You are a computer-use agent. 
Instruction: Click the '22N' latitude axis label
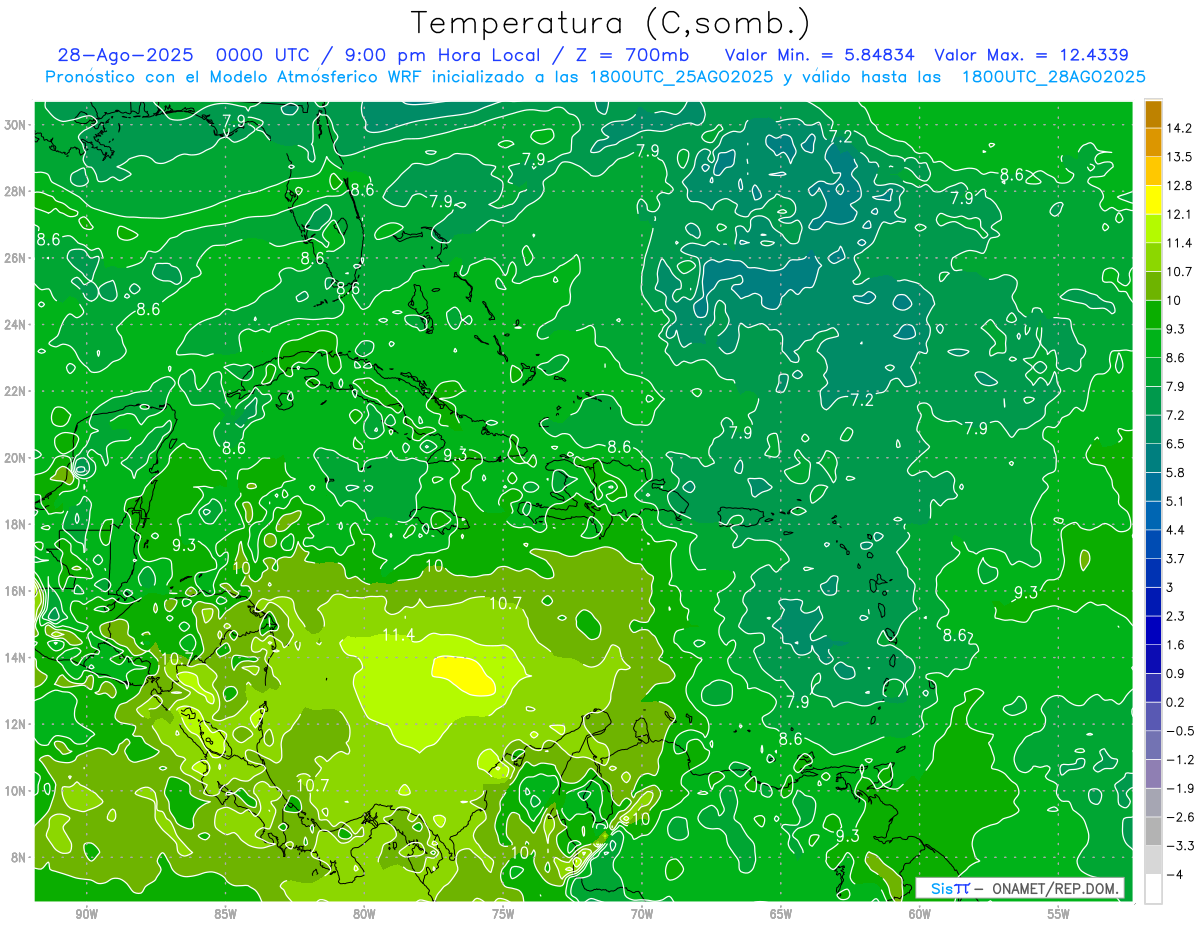click(16, 391)
